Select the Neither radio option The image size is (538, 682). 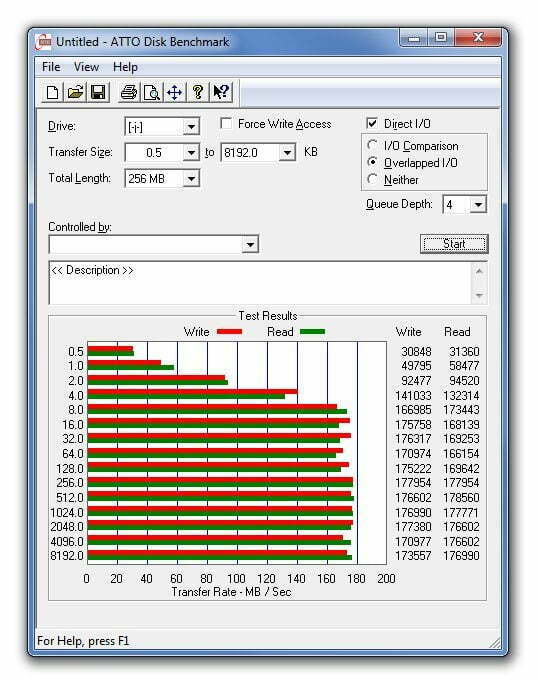[x=372, y=179]
